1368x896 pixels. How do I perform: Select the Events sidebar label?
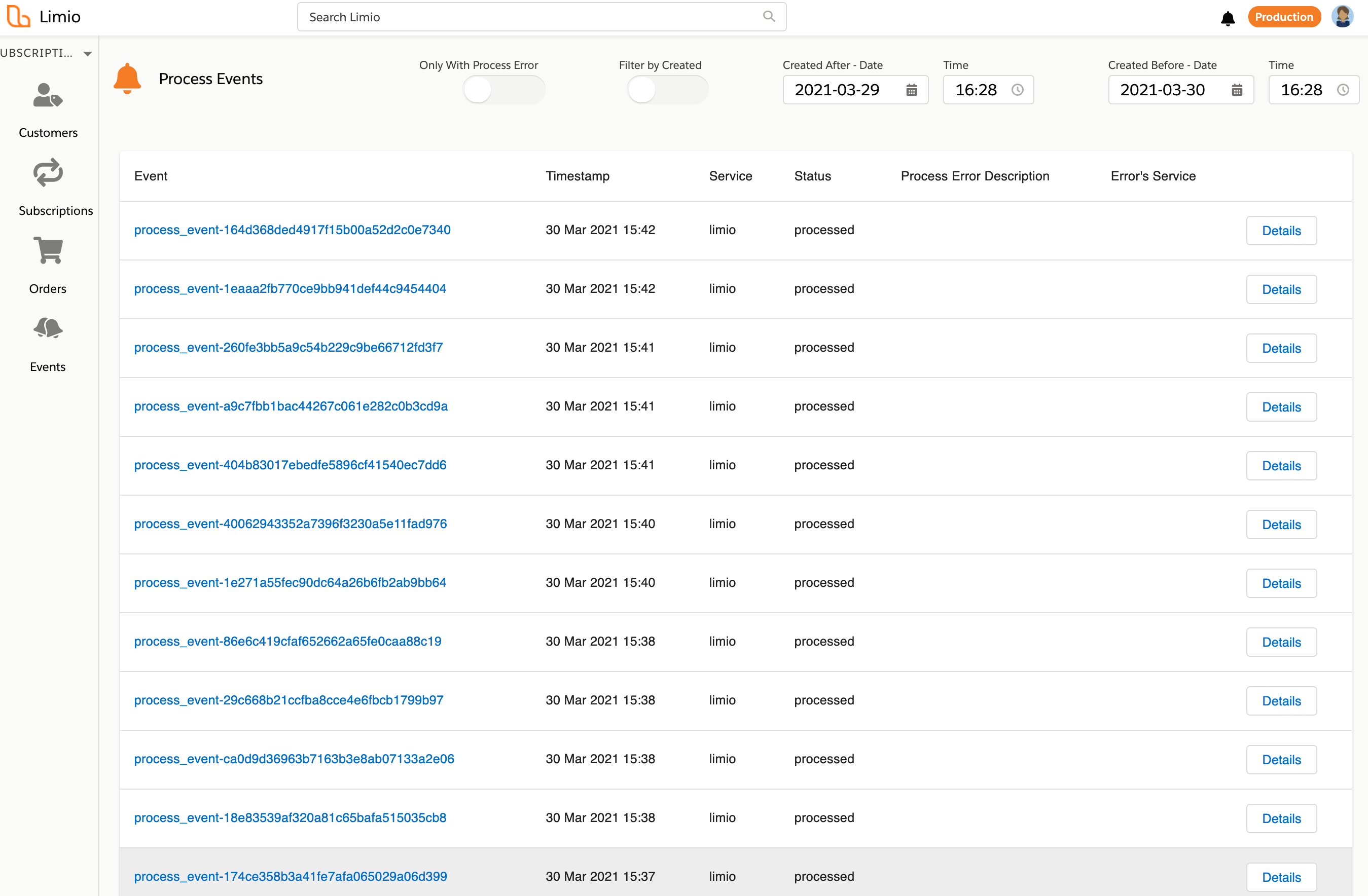(x=48, y=367)
